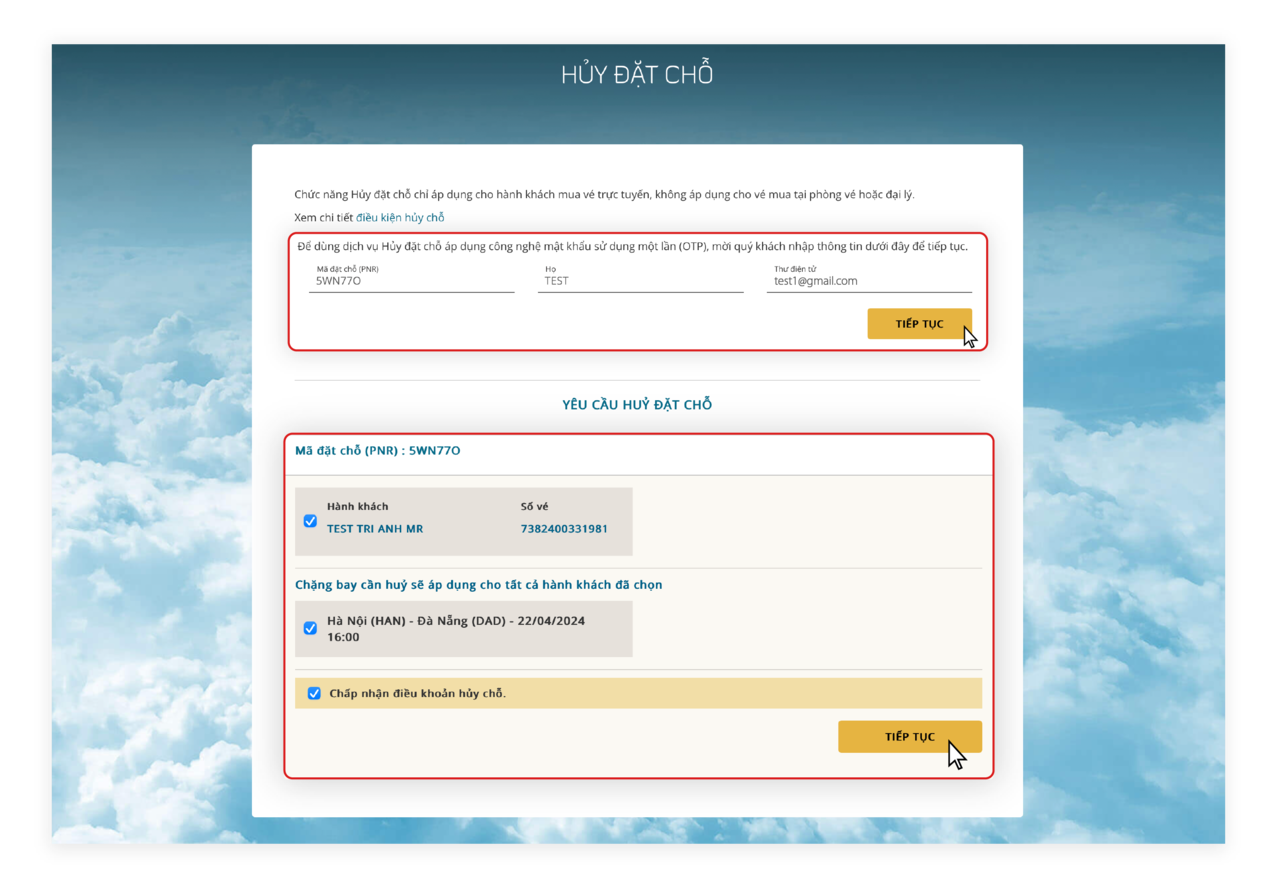The width and height of the screenshot is (1276, 888).
Task: Click the 'Mã đặt chỗ (PNR) : 5WN77O' header
Action: 378,451
